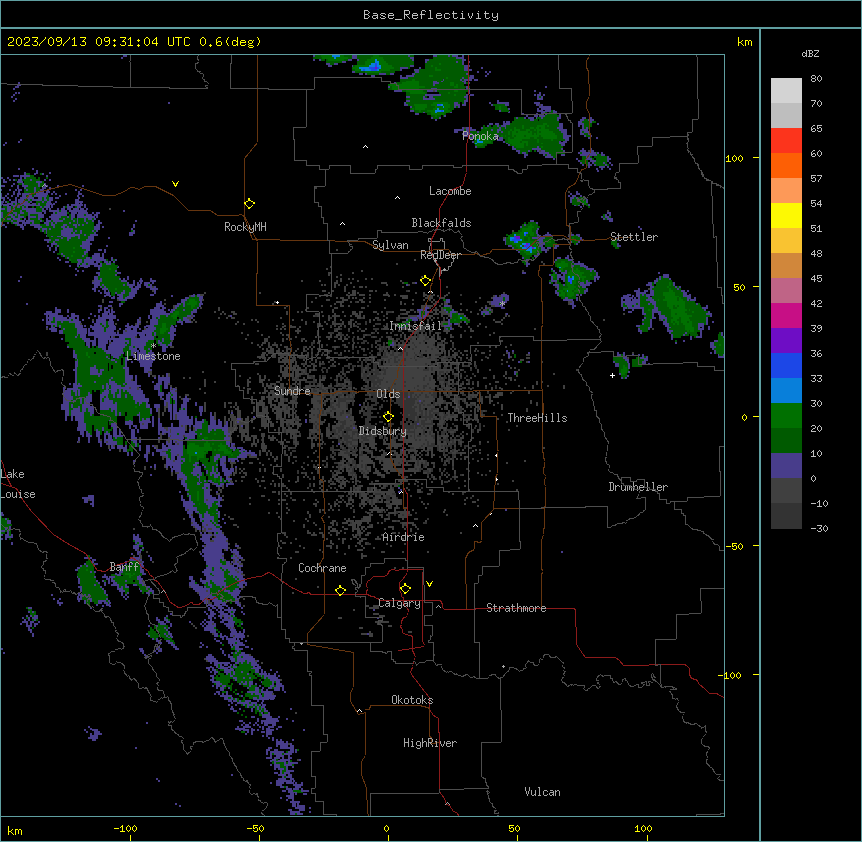Select the Sylvan label
The width and height of the screenshot is (862, 842).
[390, 245]
